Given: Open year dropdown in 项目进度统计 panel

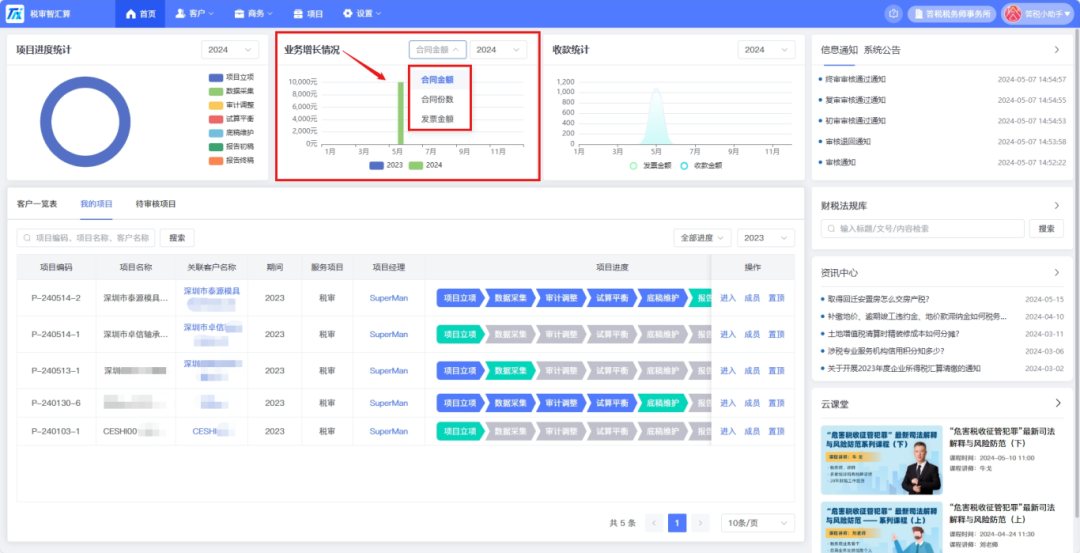Looking at the screenshot, I should tap(230, 50).
